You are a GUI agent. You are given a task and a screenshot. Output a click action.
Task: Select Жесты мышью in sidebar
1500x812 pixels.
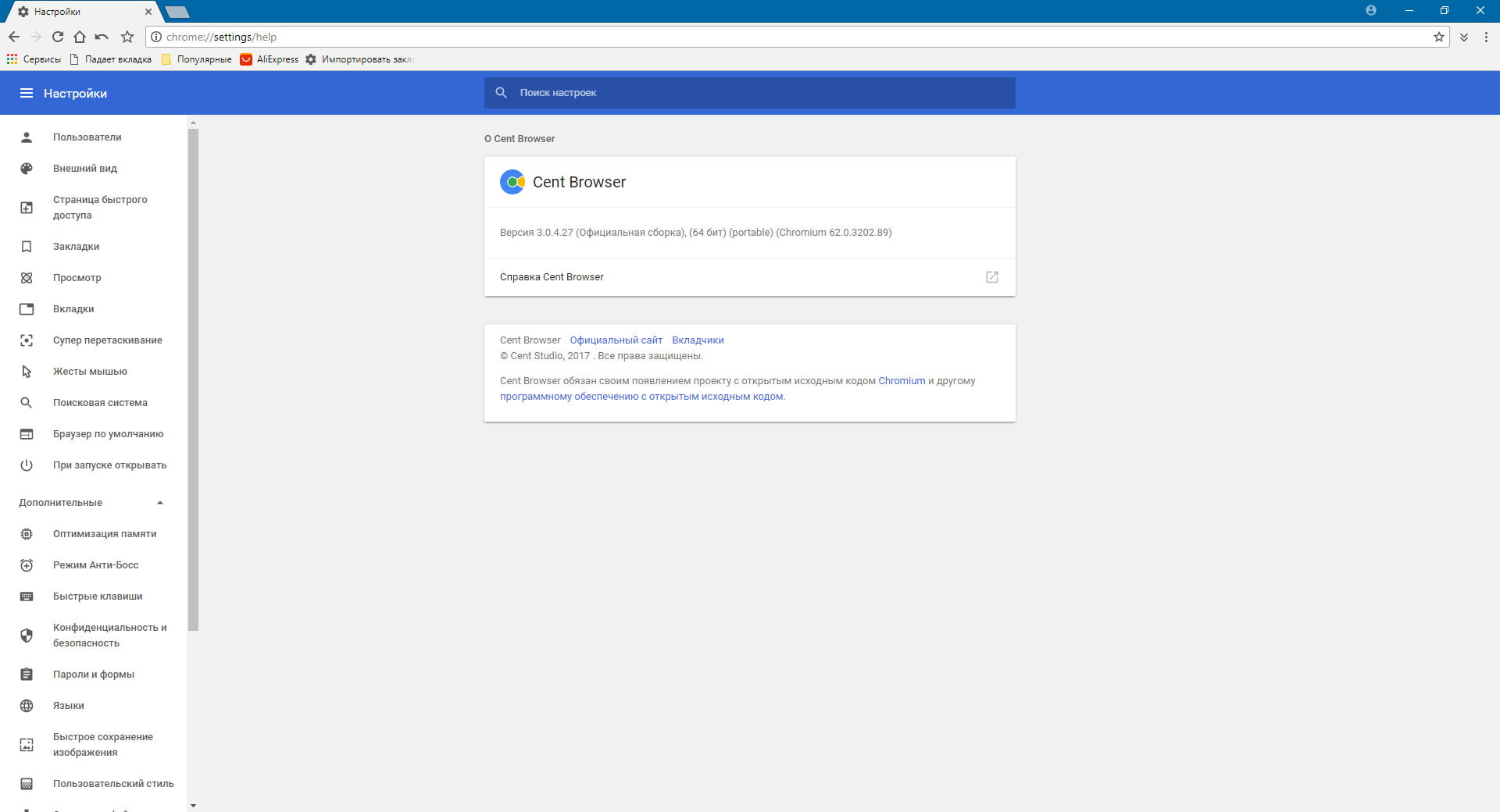(x=90, y=372)
